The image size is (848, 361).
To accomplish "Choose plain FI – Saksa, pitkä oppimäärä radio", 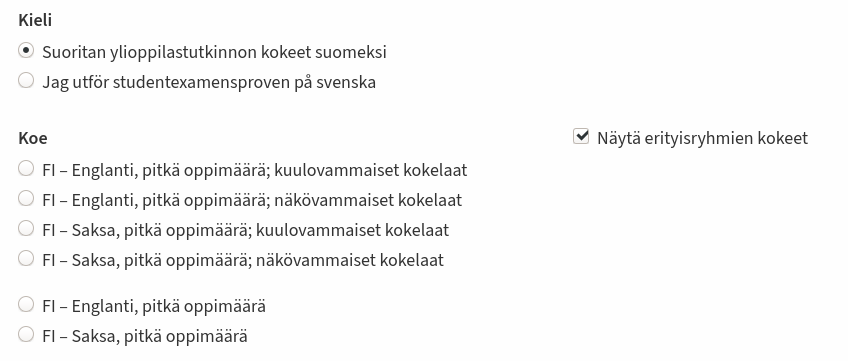I will pos(26,335).
